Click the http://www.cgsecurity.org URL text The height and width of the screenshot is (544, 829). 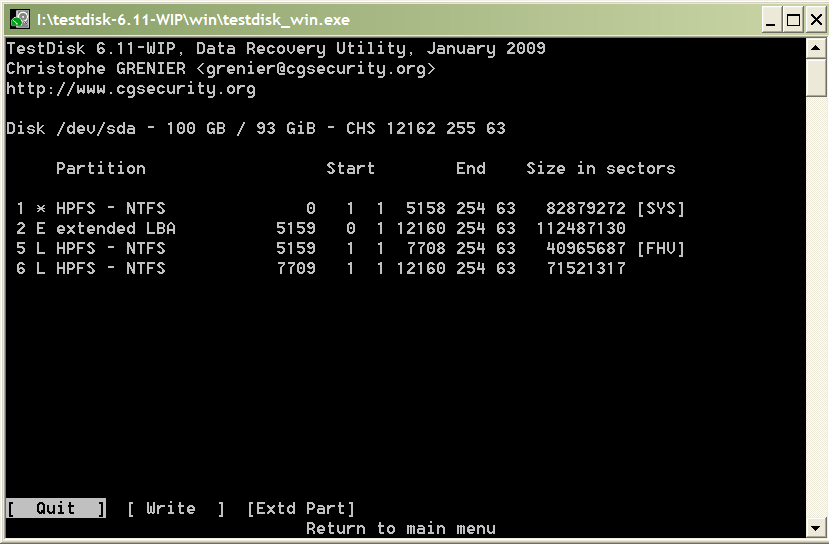pyautogui.click(x=131, y=88)
